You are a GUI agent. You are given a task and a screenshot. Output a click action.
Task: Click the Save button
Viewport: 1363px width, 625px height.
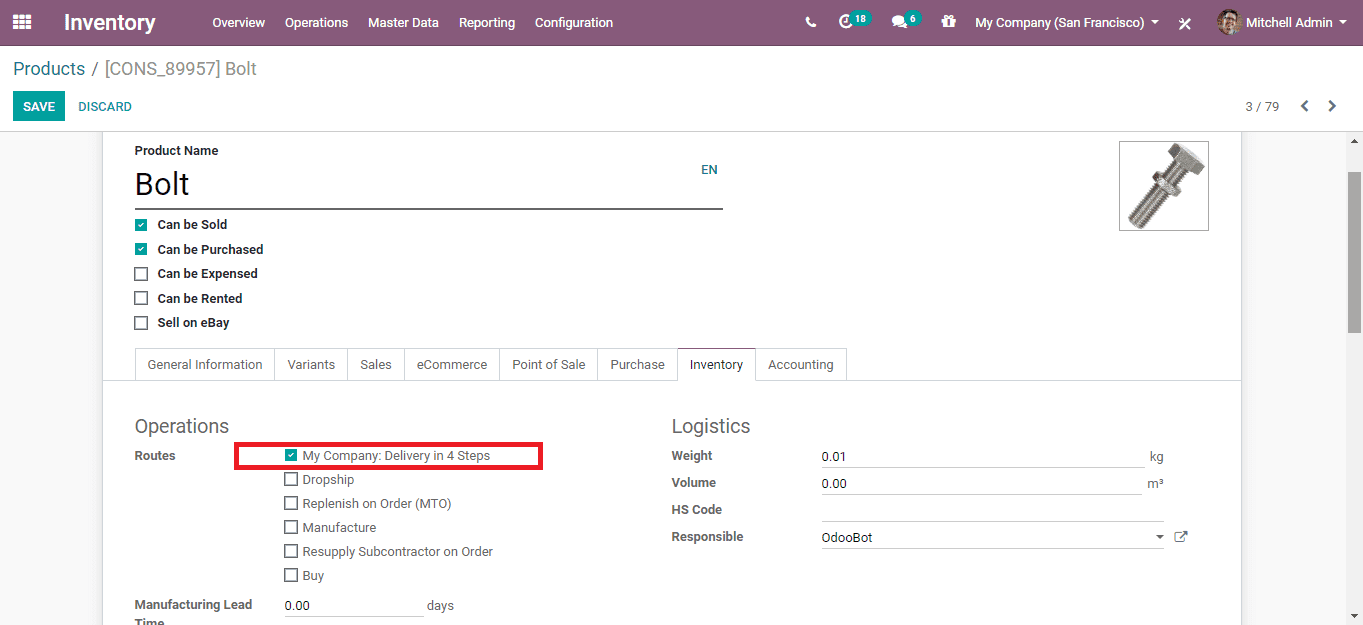(39, 106)
